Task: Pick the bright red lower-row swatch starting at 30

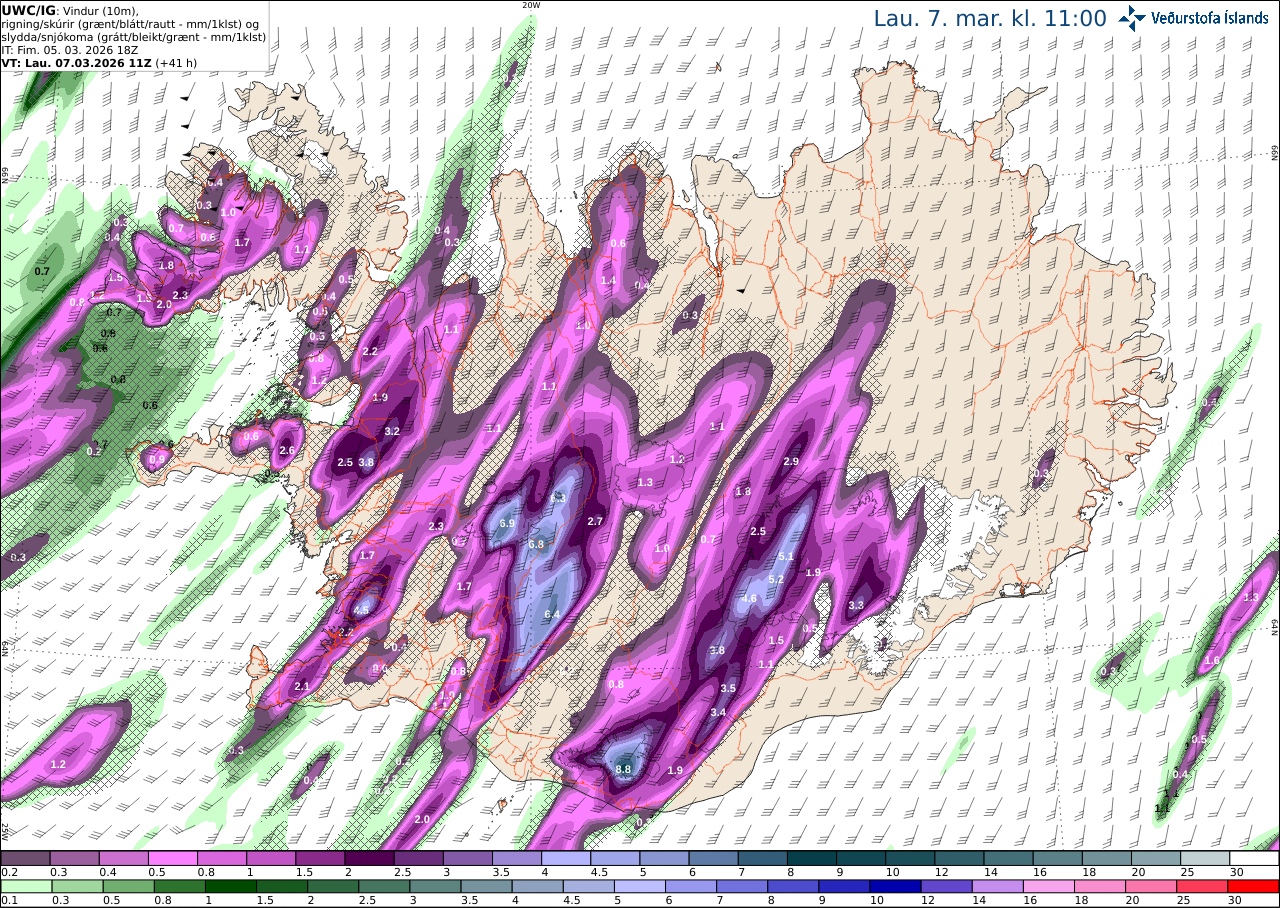Action: pos(1254,886)
